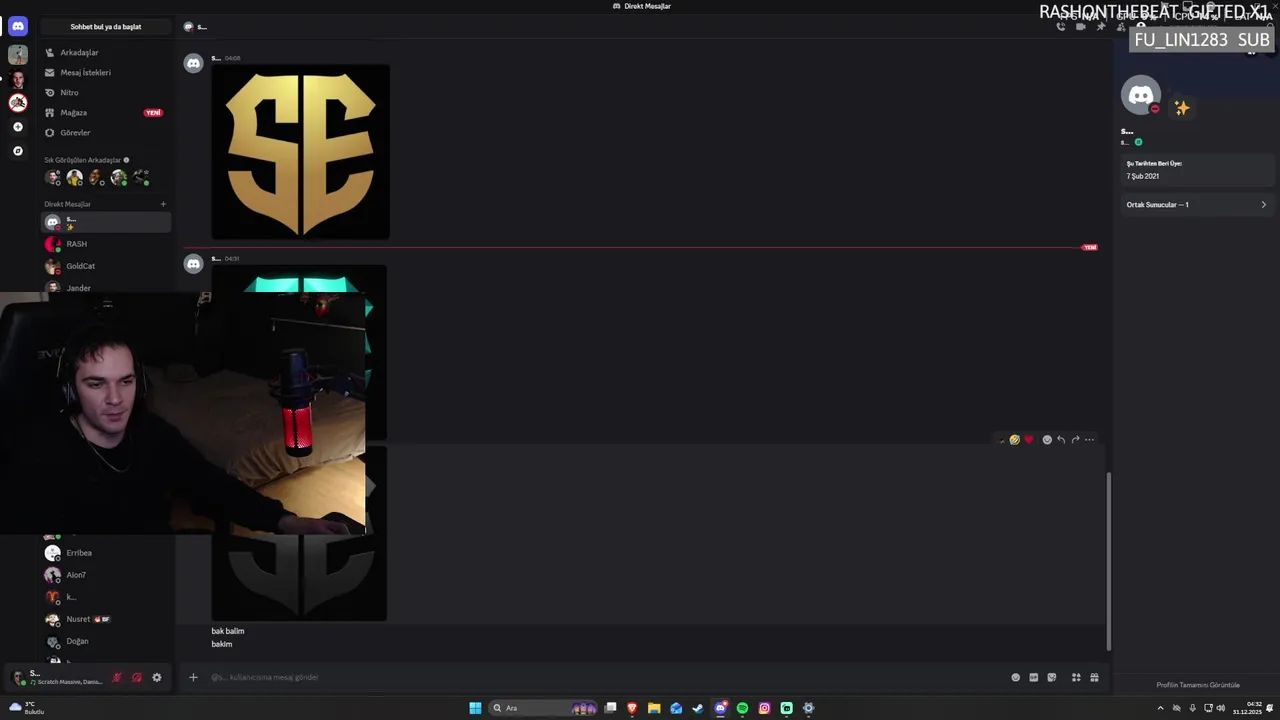
Task: Start a voice call
Action: [x=1061, y=27]
